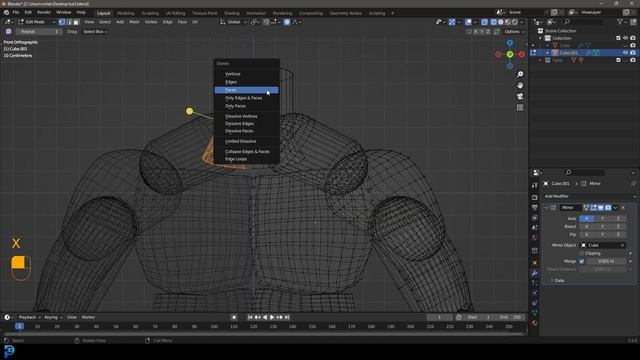Click Collapse Edges & Faces entry
The height and width of the screenshot is (360, 640).
tap(247, 151)
